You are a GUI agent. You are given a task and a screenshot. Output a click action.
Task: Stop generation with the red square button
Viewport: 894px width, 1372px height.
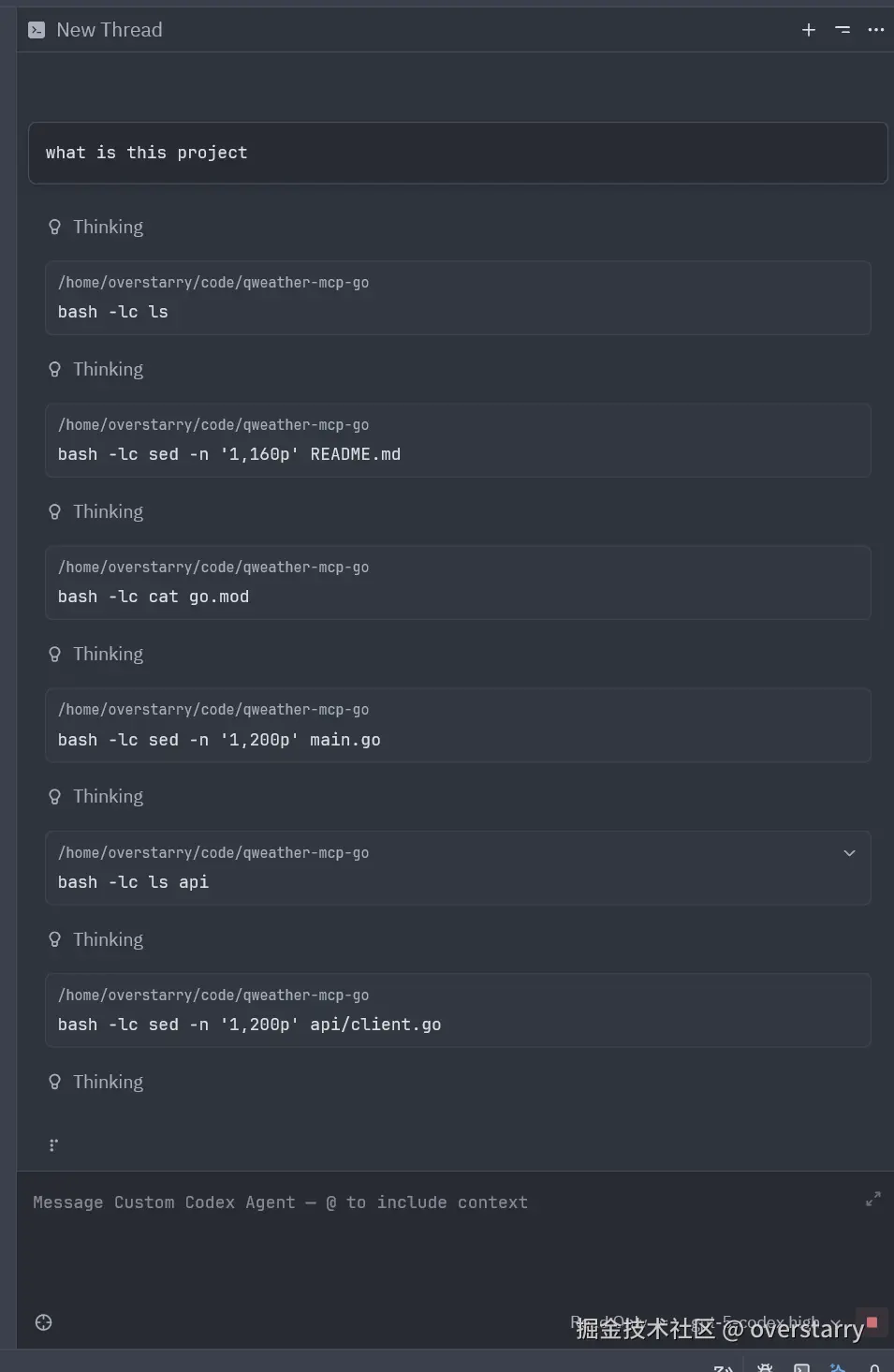[872, 1322]
